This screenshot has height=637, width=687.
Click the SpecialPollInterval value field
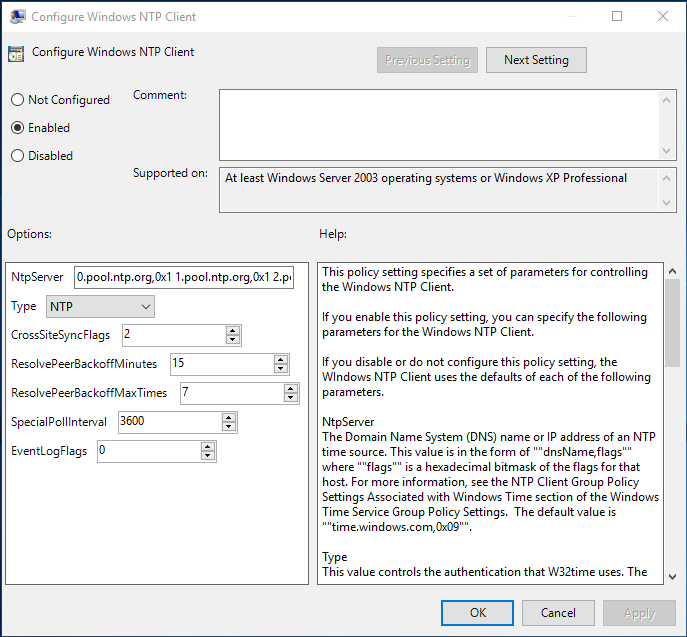click(x=170, y=422)
